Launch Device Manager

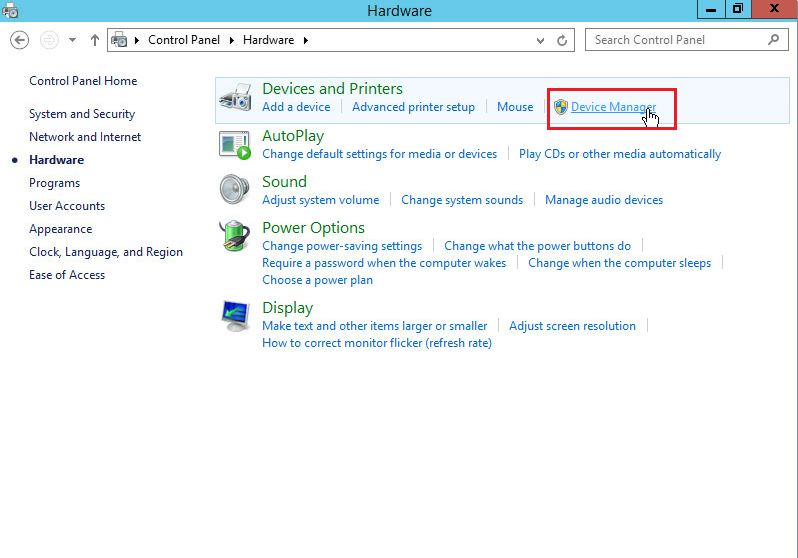pos(613,107)
